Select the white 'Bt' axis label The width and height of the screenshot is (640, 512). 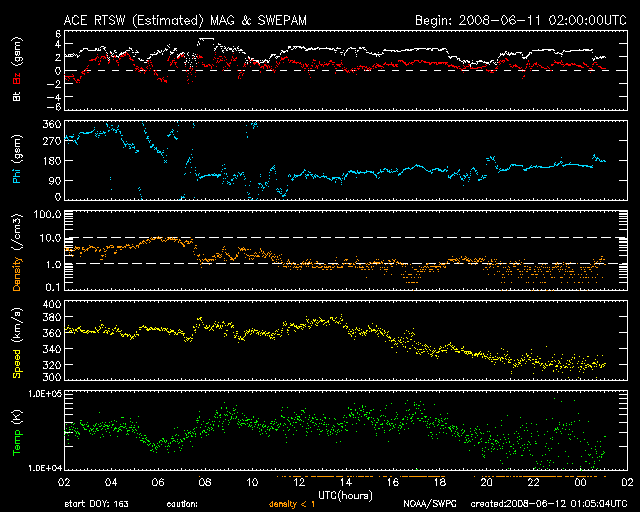pos(17,96)
